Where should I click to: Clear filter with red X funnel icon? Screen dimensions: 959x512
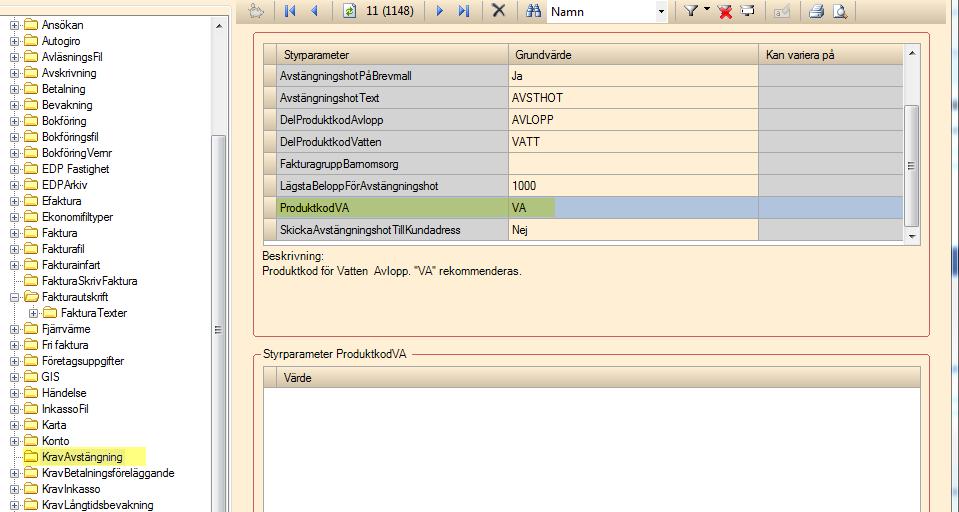[x=725, y=11]
